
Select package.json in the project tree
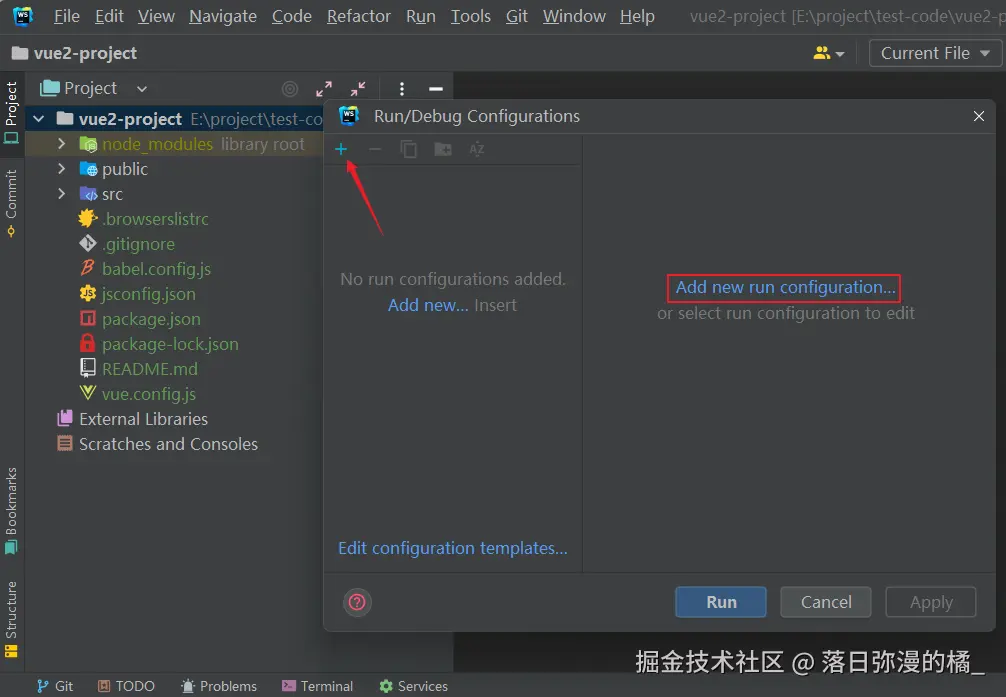(150, 318)
